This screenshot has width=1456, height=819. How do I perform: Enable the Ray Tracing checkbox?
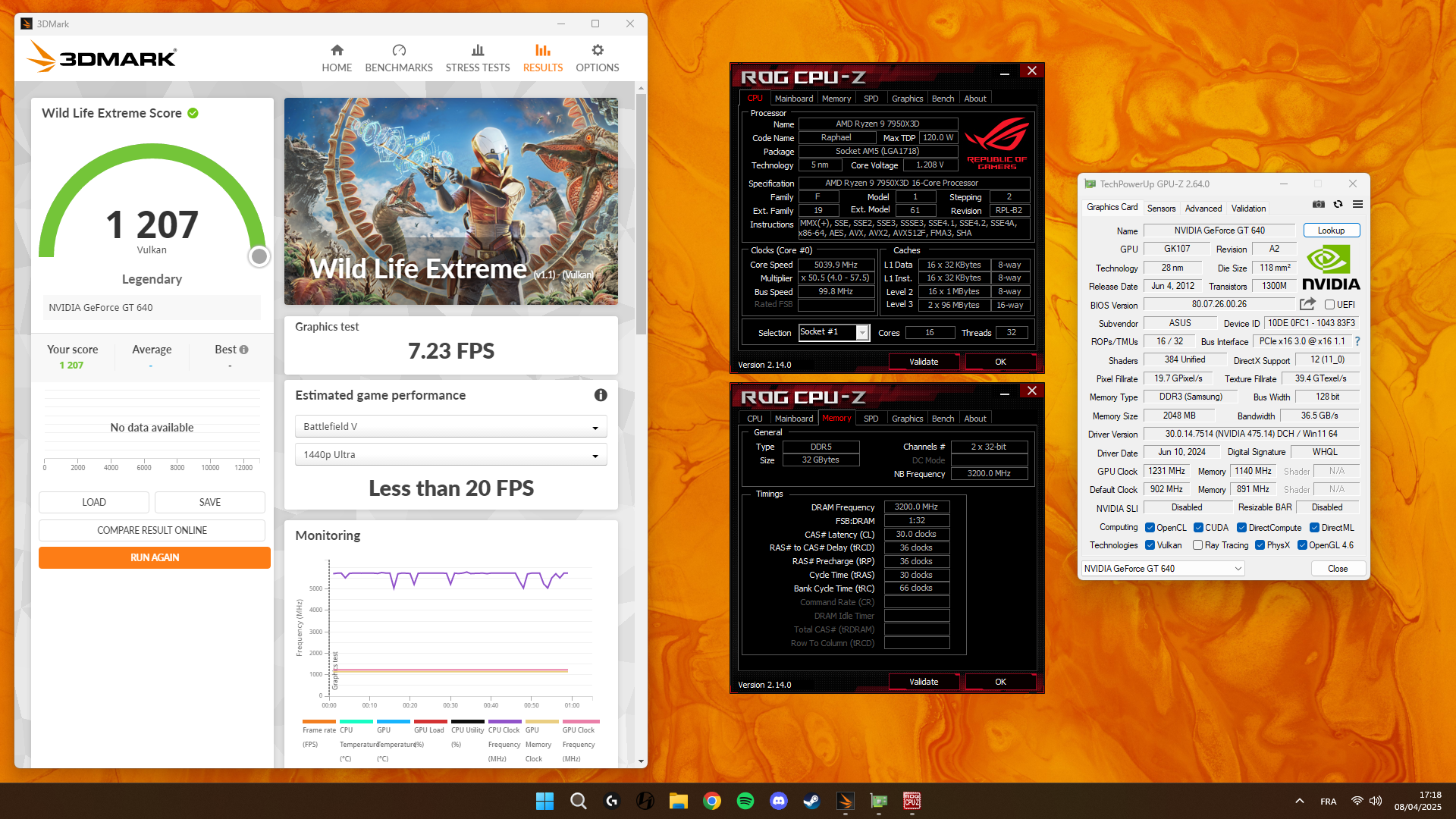pos(1197,545)
